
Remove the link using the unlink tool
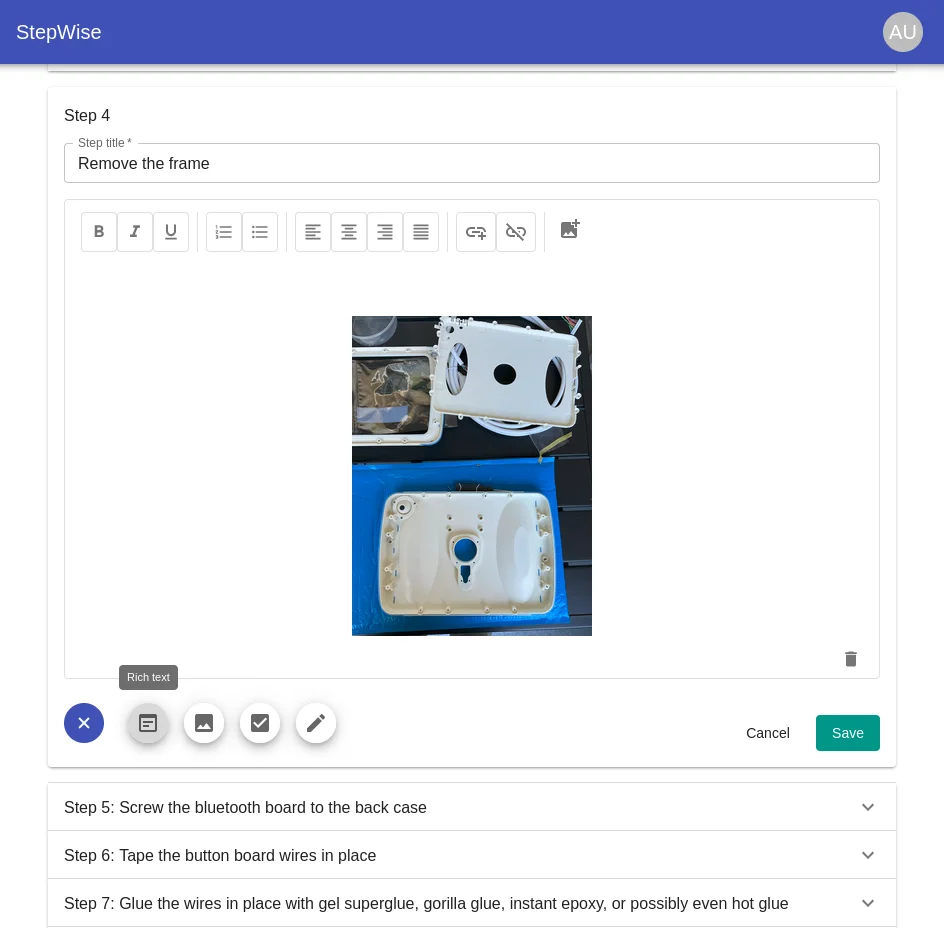[x=516, y=232]
